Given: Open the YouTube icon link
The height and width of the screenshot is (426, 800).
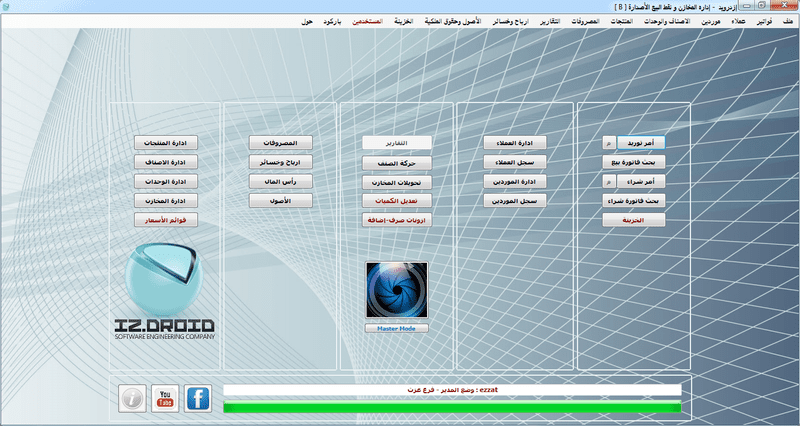Looking at the screenshot, I should (x=165, y=398).
